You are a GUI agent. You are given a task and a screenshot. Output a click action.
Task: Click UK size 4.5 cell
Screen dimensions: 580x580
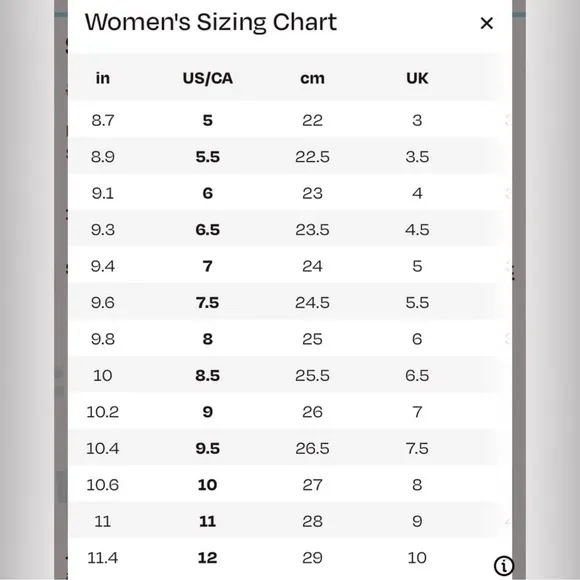pyautogui.click(x=417, y=230)
